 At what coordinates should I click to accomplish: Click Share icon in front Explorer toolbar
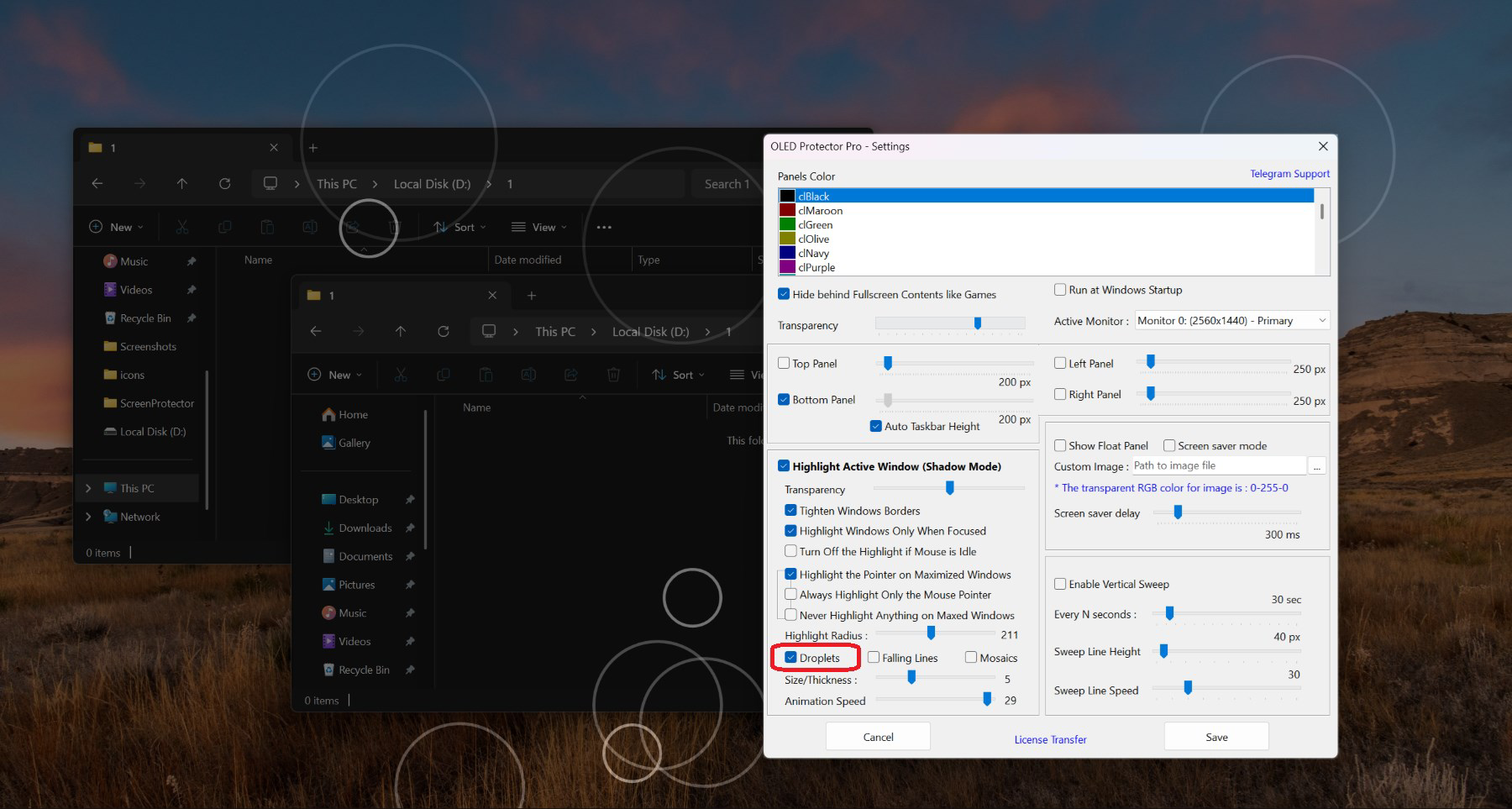[571, 375]
